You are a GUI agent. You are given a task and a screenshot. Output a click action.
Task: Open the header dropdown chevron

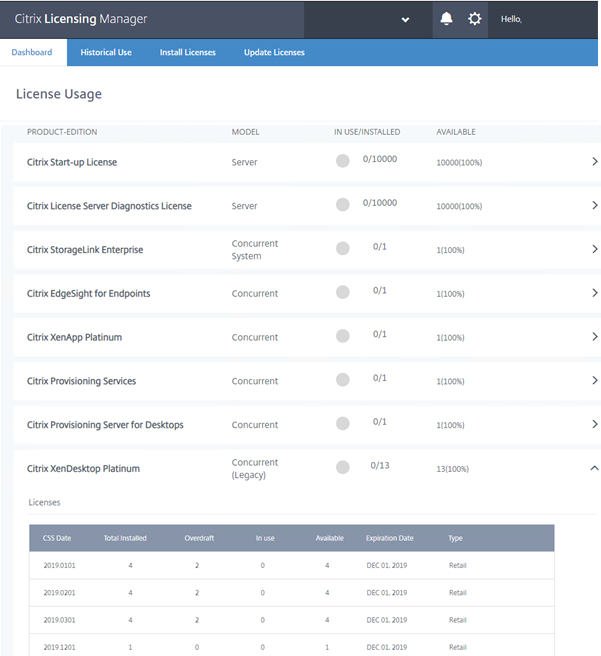[x=405, y=20]
